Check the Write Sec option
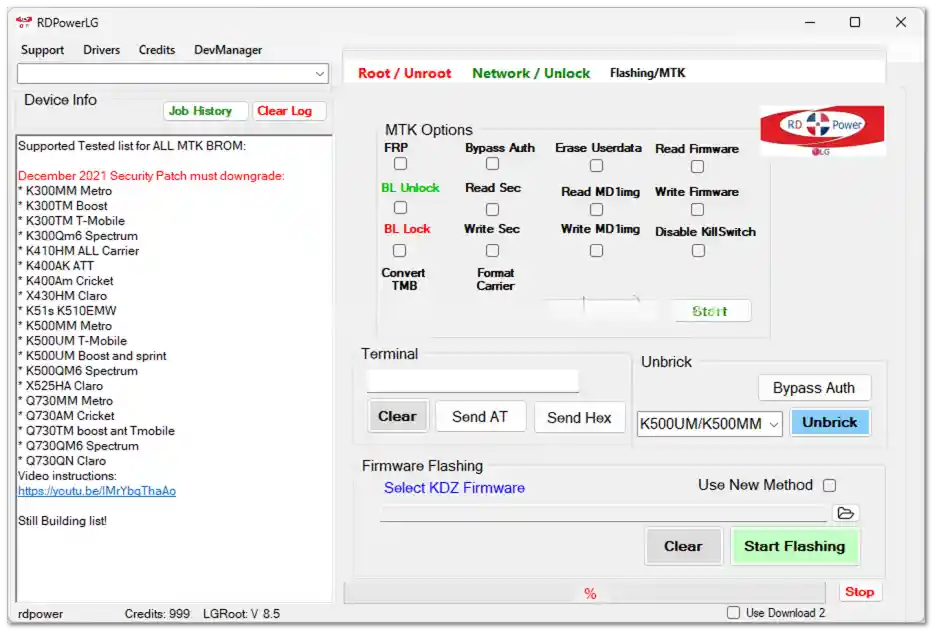 (x=492, y=251)
